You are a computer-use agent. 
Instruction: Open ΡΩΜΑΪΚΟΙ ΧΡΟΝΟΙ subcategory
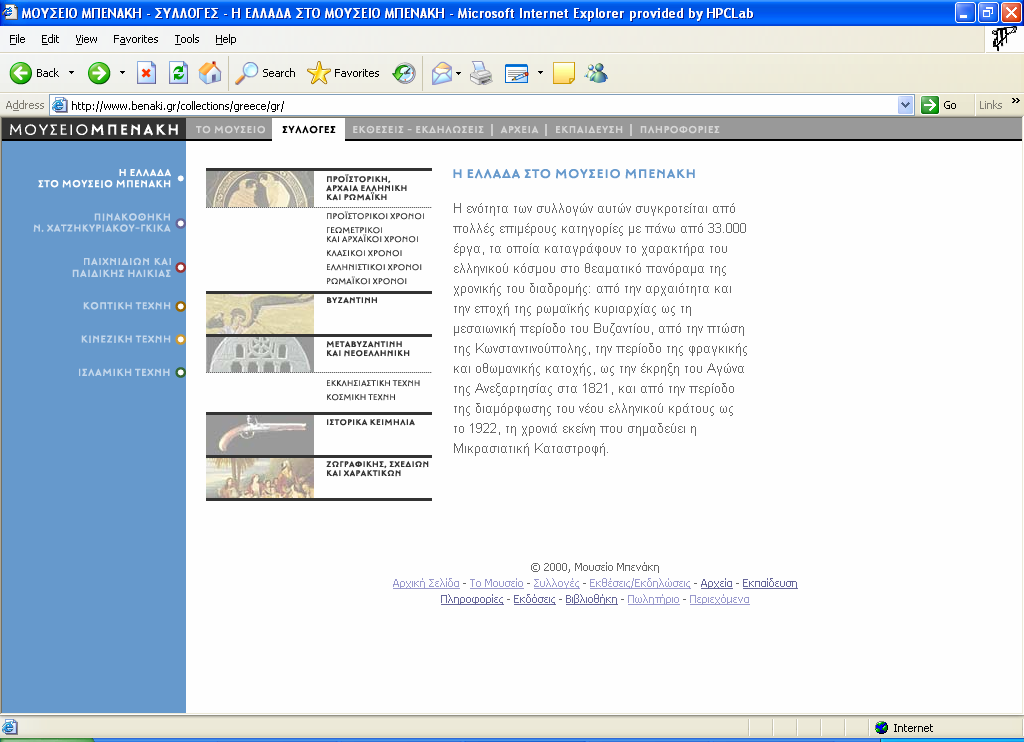(x=366, y=282)
